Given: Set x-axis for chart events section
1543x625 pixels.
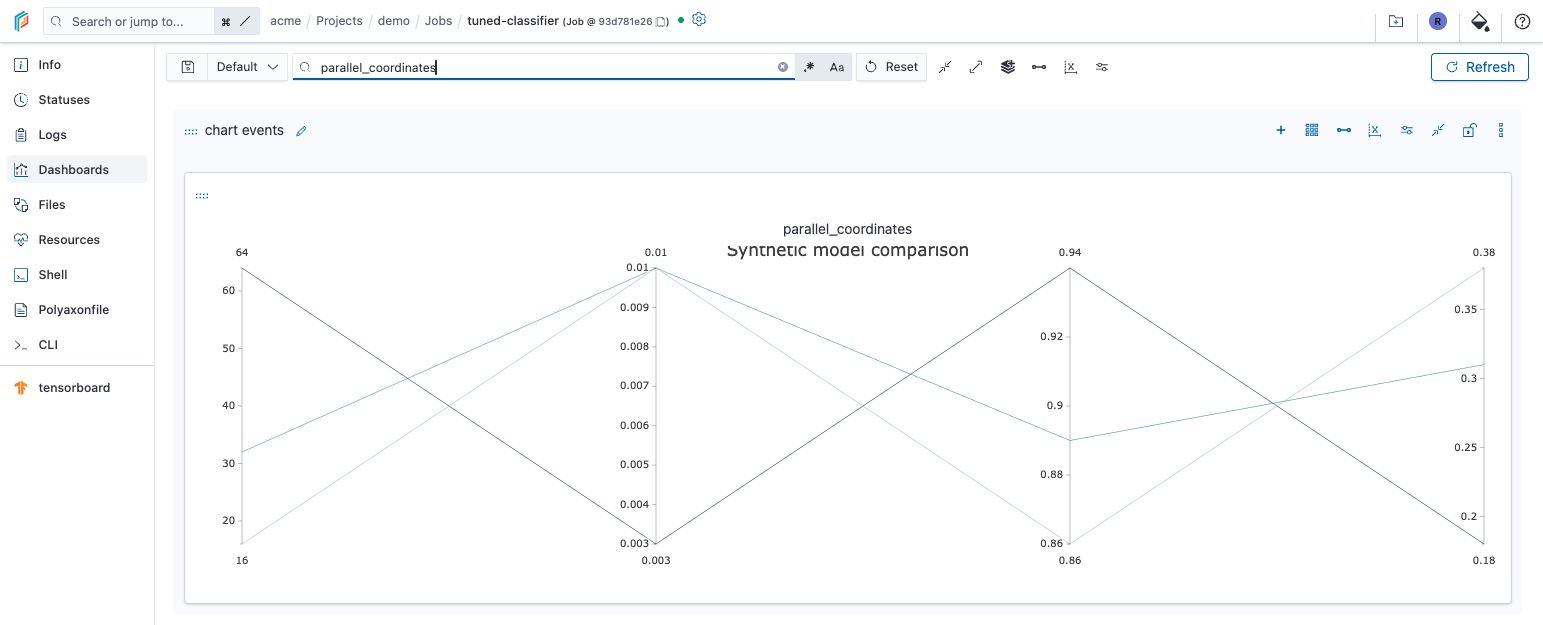Looking at the screenshot, I should coord(1375,130).
